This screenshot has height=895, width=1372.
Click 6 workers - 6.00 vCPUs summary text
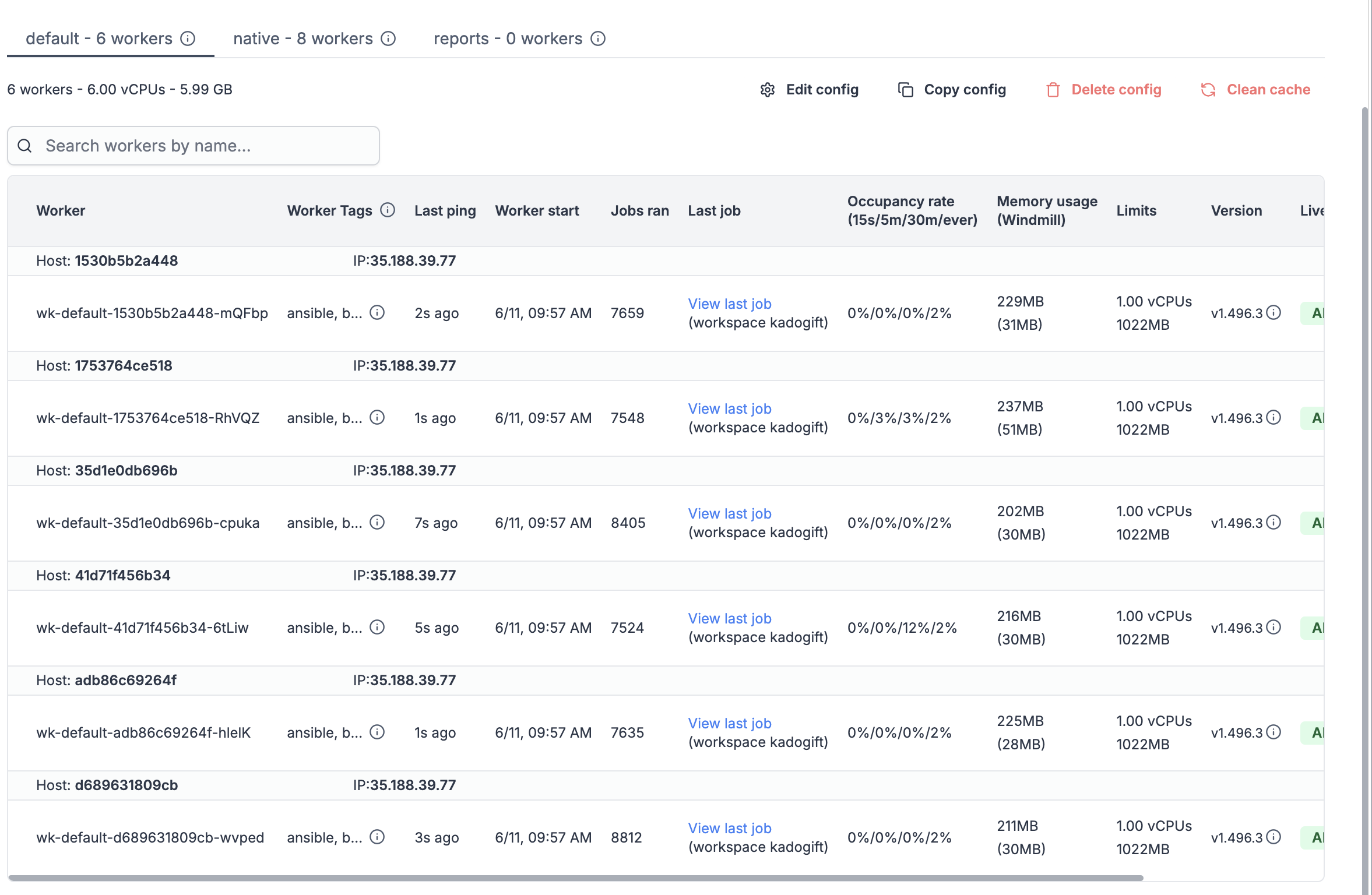120,90
